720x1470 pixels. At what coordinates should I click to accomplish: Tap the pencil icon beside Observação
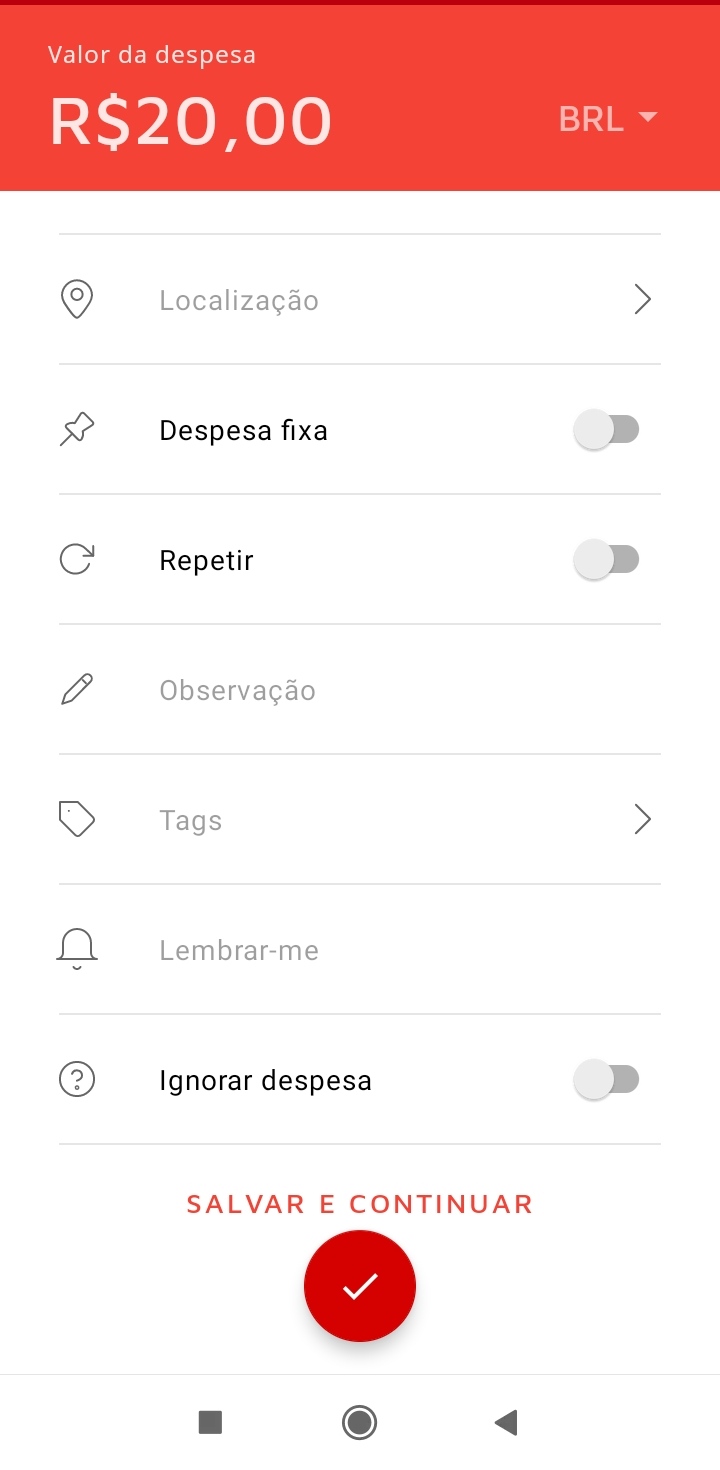click(x=77, y=690)
